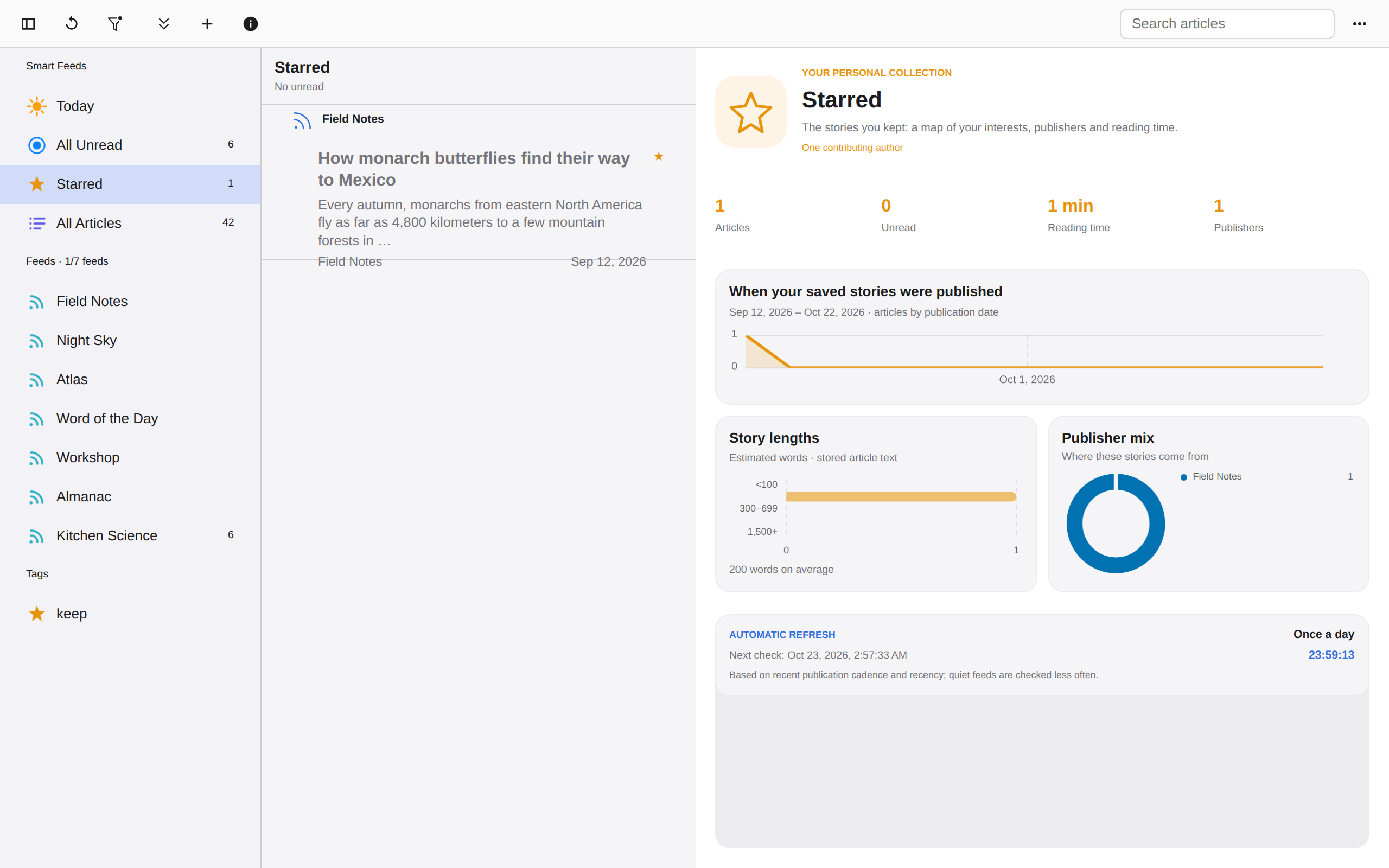Open the Workshop feed
Screen dimensions: 1389x868
coord(130,457)
